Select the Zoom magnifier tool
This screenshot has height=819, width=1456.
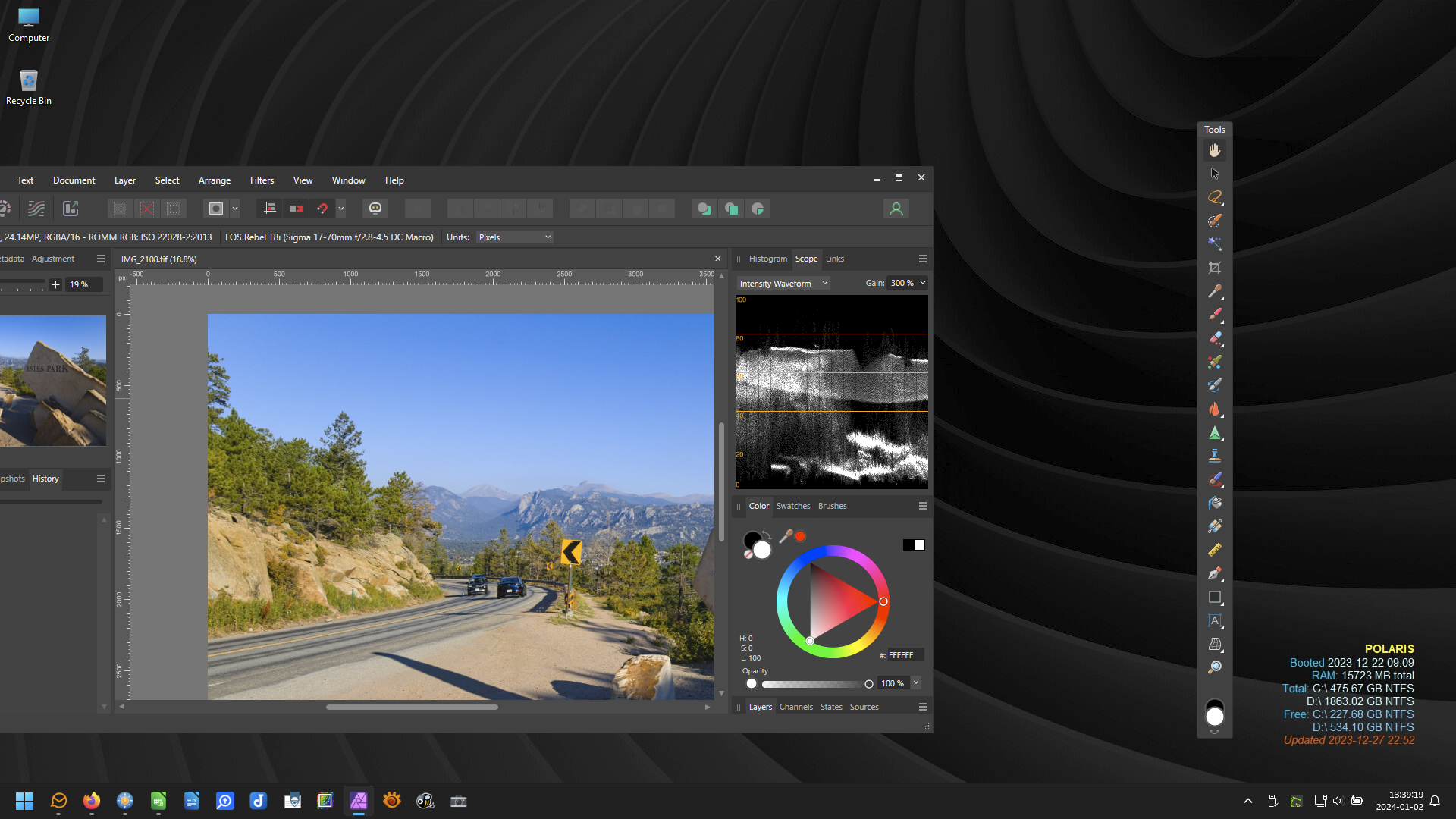[x=1214, y=667]
